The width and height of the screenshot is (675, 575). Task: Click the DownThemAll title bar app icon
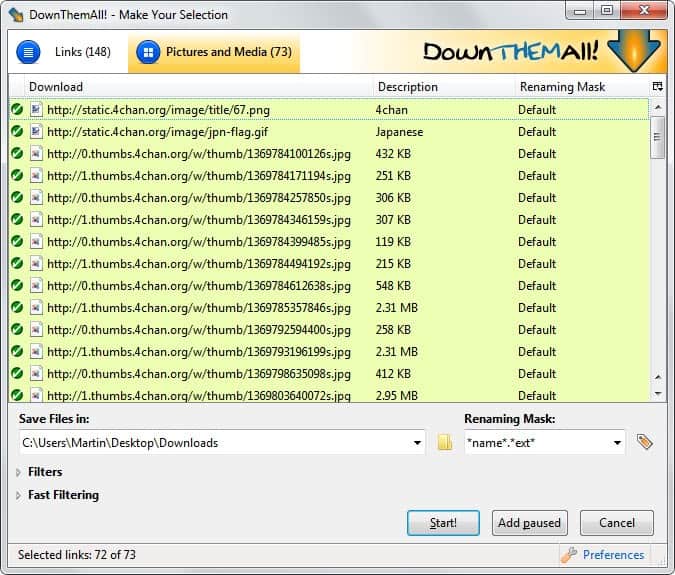[16, 14]
